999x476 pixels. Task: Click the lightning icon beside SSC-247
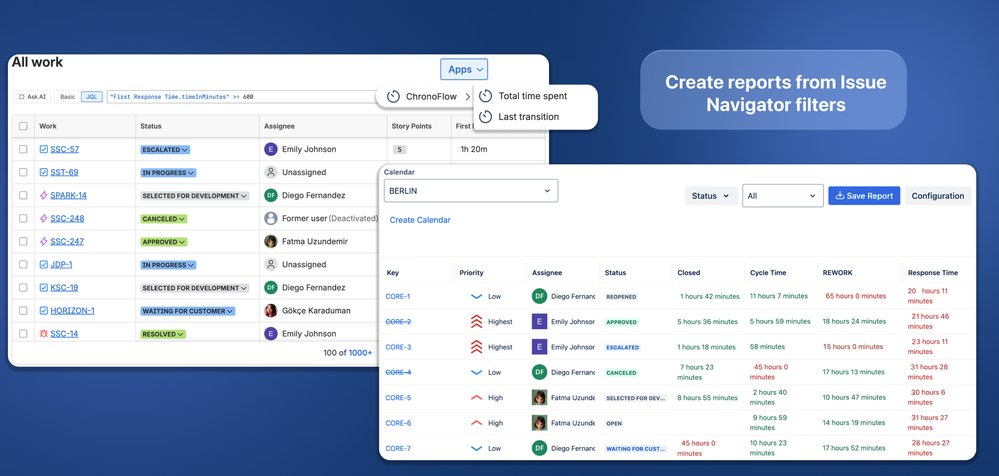[x=43, y=242]
